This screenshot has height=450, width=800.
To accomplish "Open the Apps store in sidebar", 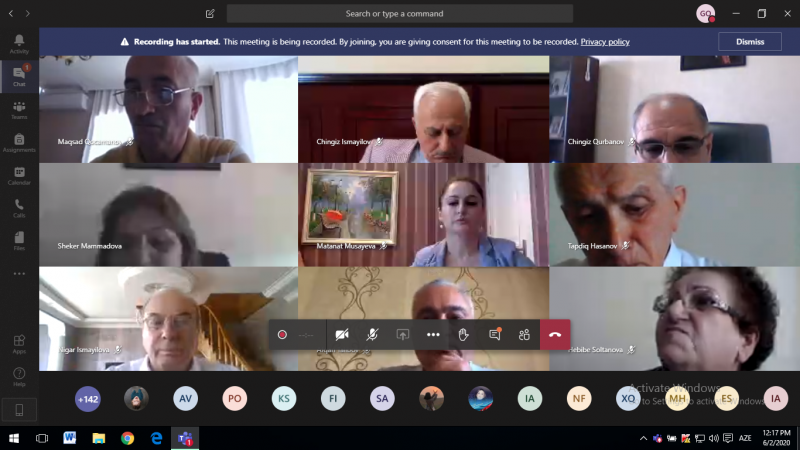I will pos(19,344).
